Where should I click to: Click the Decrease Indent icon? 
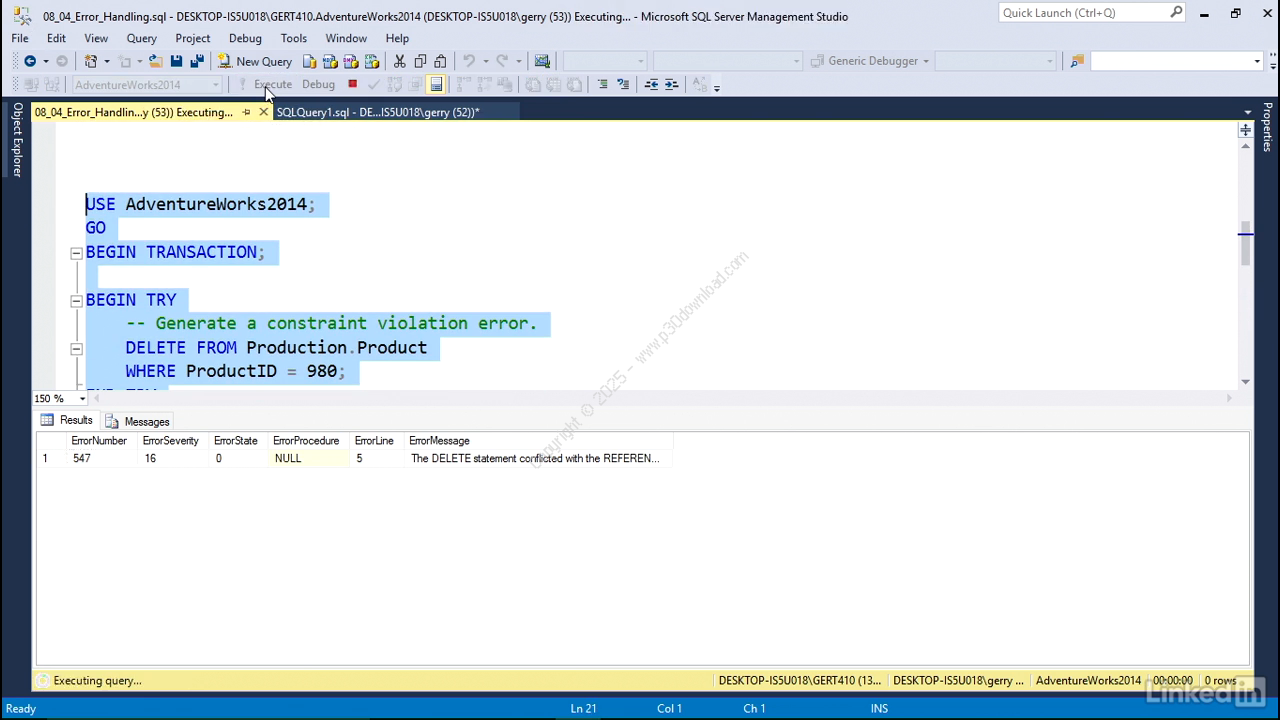click(651, 84)
